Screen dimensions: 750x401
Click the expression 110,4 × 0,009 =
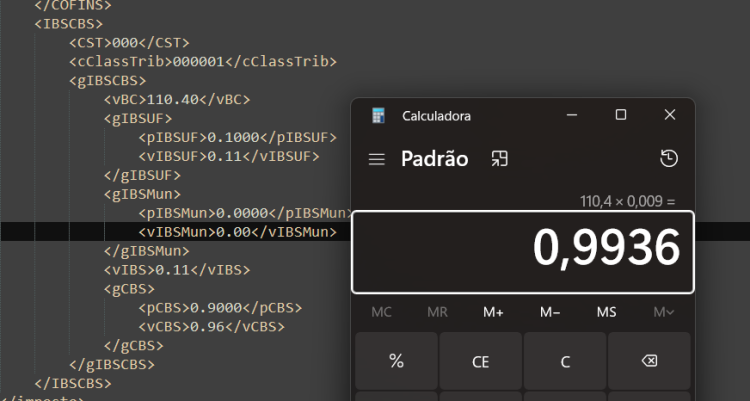coord(628,201)
